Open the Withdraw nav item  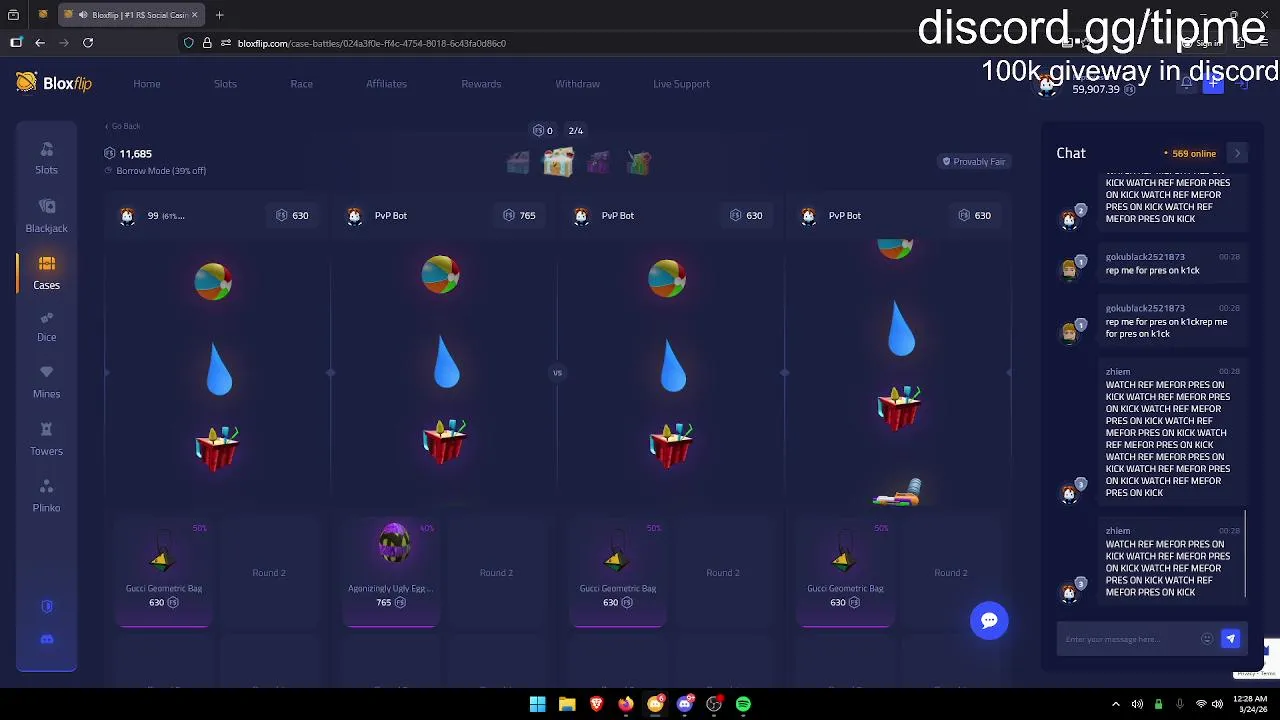(x=577, y=84)
